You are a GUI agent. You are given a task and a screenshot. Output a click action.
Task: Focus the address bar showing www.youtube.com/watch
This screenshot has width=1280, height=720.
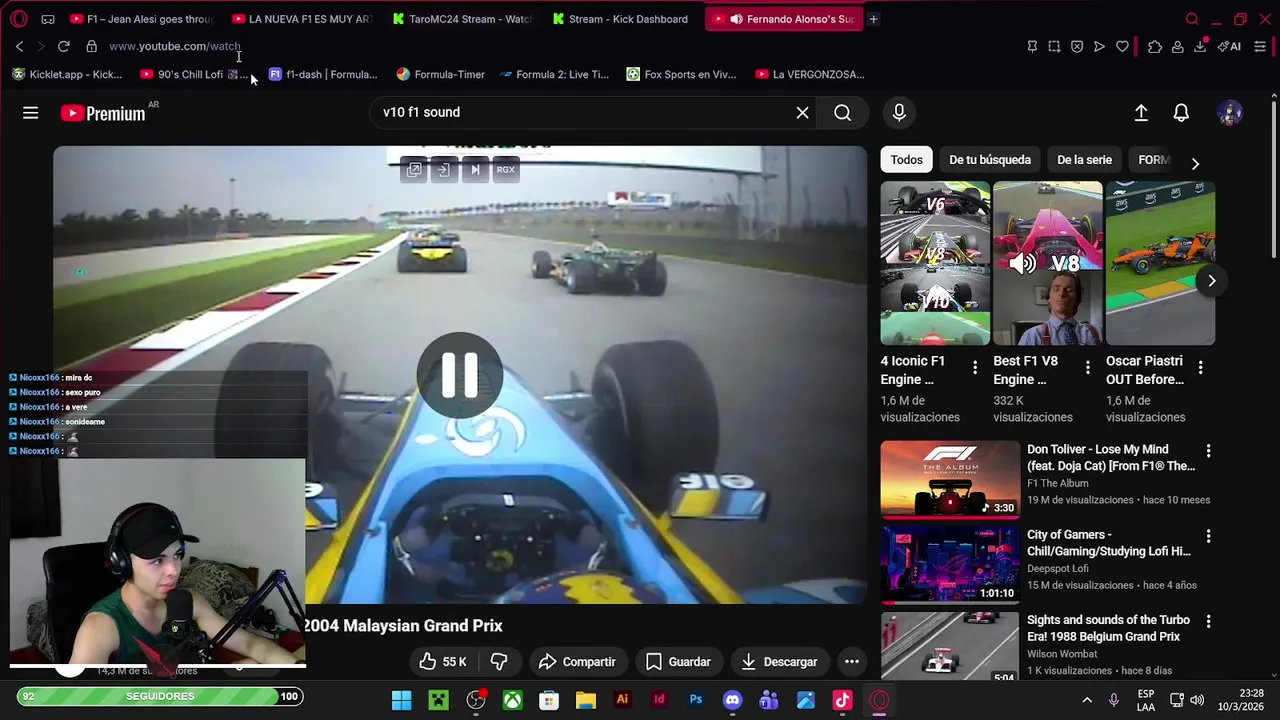tap(175, 46)
